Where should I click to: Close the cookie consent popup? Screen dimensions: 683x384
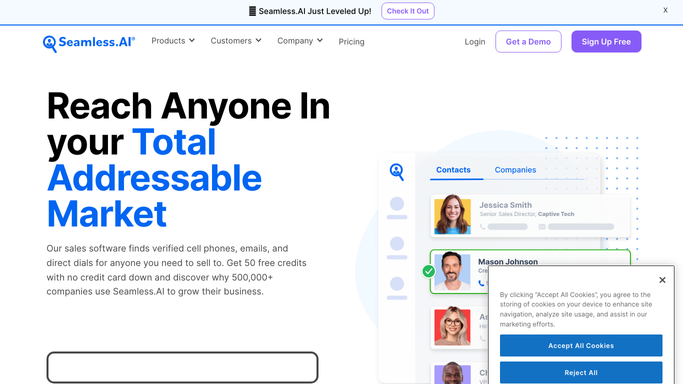pyautogui.click(x=662, y=280)
